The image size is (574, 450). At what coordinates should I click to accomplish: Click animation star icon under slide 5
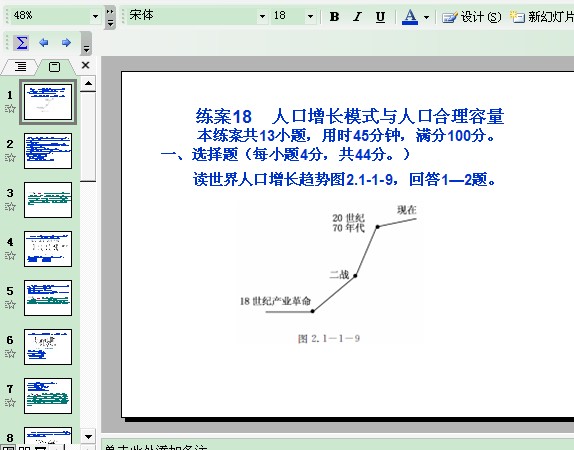(x=10, y=304)
